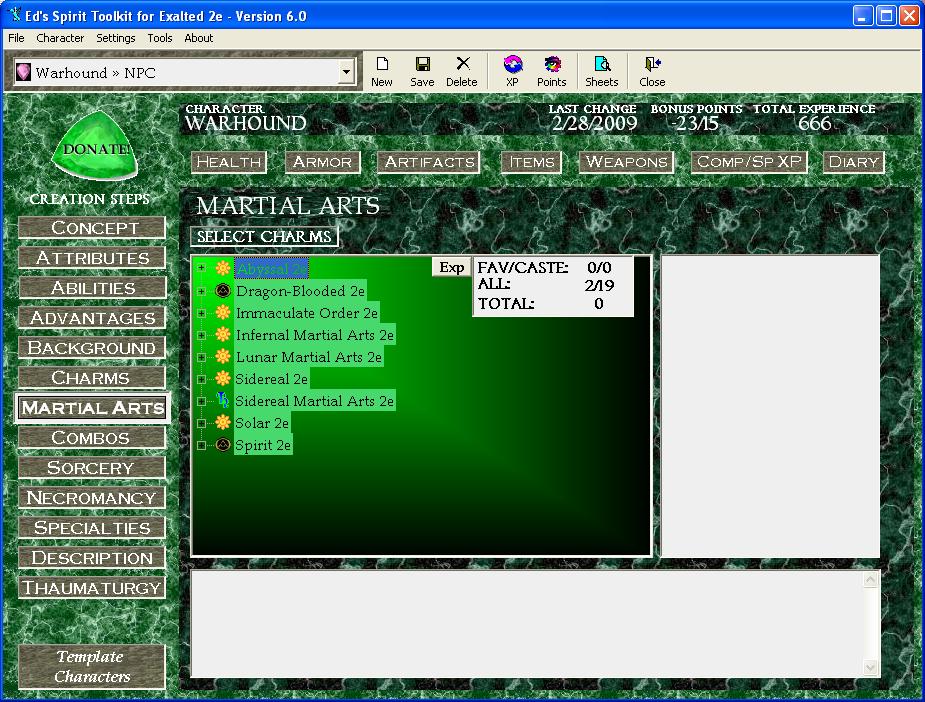The width and height of the screenshot is (925, 702).
Task: Open the Sheets toolbar icon
Action: click(x=602, y=72)
